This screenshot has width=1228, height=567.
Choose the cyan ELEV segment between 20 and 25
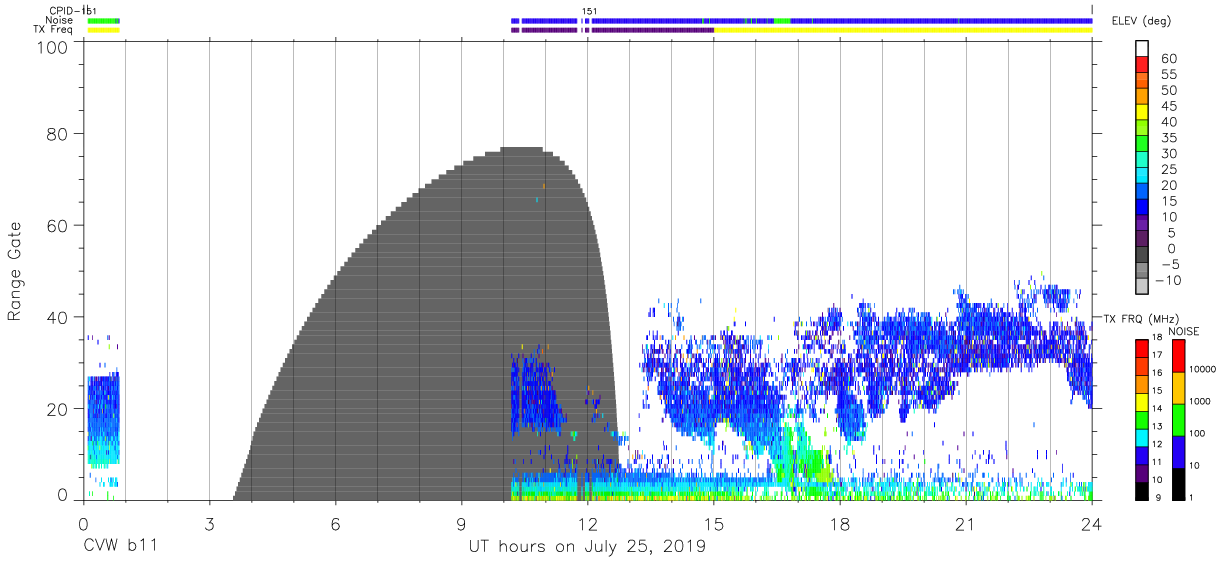coord(1144,177)
